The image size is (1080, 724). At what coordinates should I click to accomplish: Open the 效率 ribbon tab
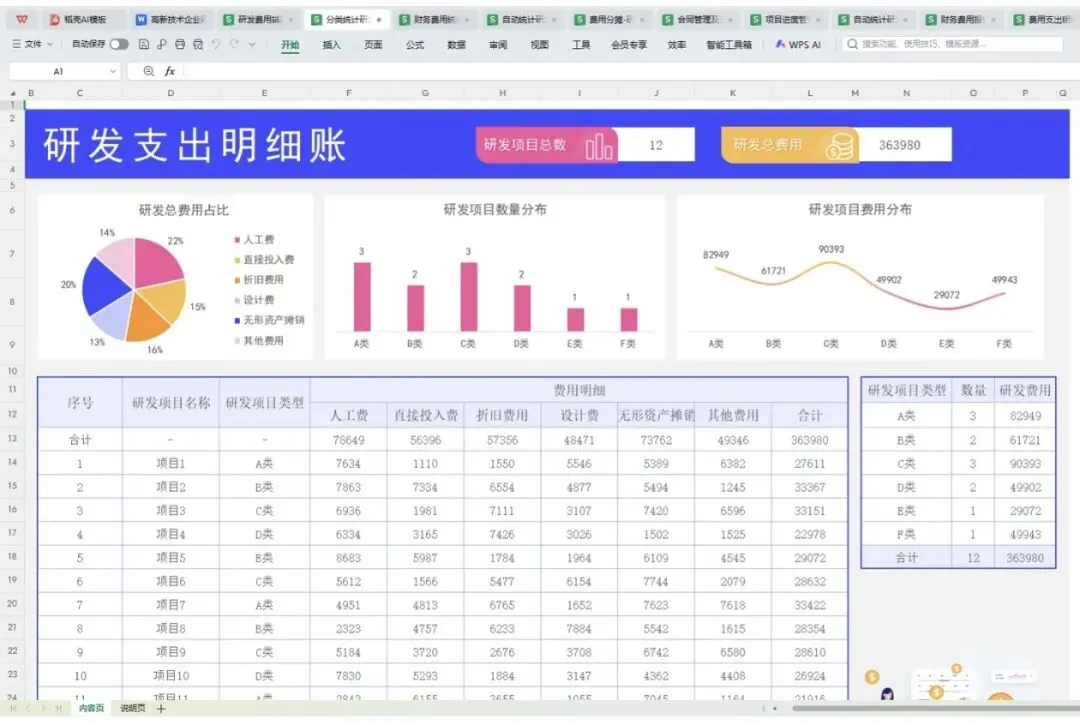[676, 45]
